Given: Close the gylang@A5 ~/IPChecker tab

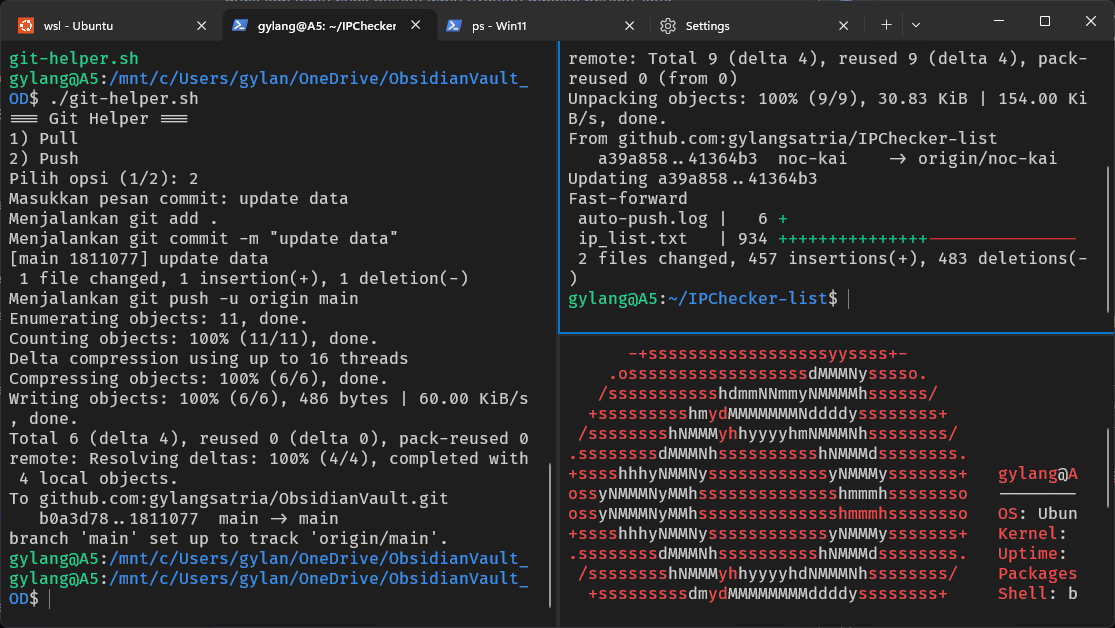Looking at the screenshot, I should coord(415,25).
